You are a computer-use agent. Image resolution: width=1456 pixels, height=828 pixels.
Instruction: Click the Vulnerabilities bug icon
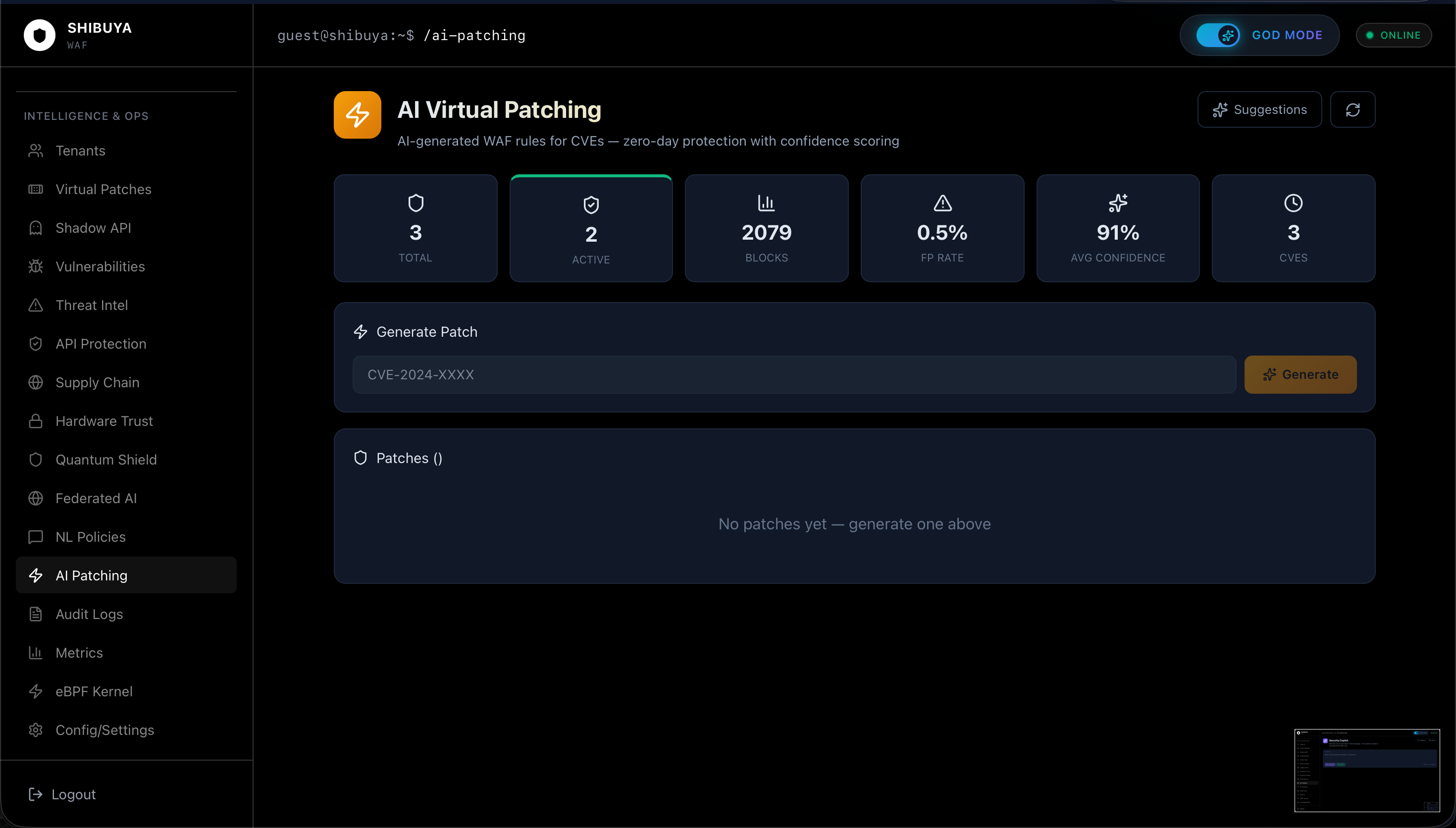pyautogui.click(x=36, y=267)
